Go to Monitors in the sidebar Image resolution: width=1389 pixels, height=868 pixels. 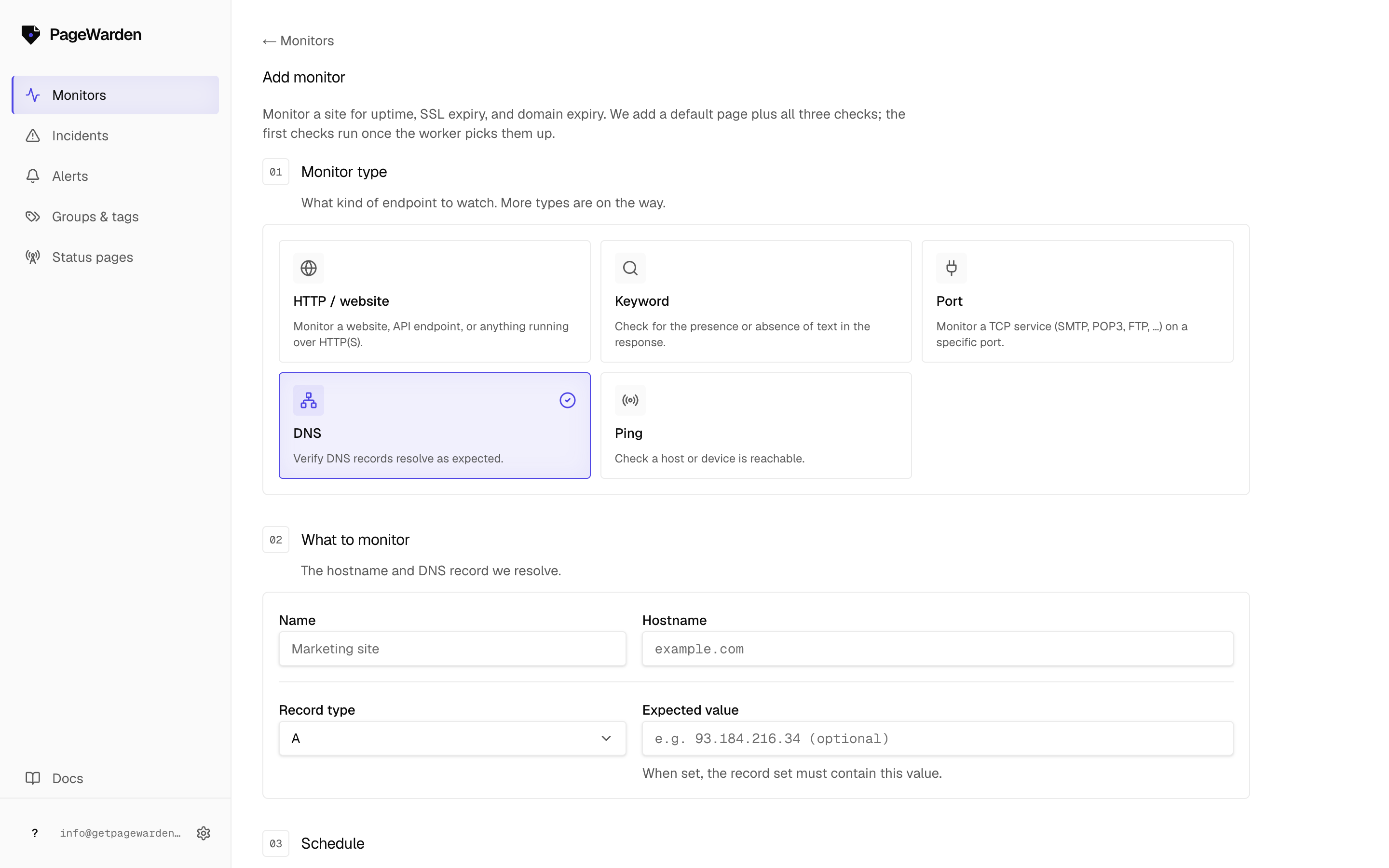[115, 95]
